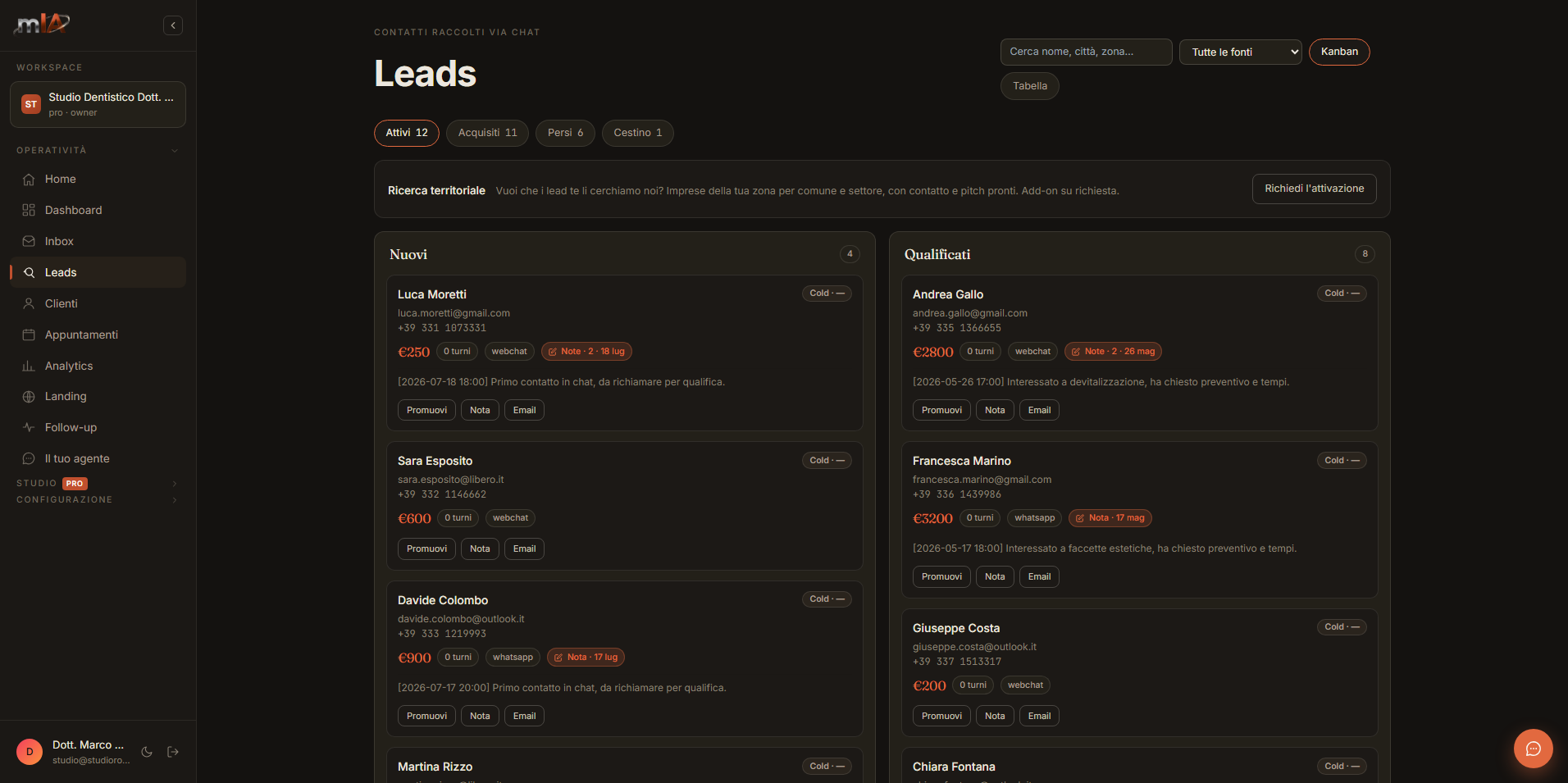
Task: Expand the Configurazione section
Action: pyautogui.click(x=175, y=499)
